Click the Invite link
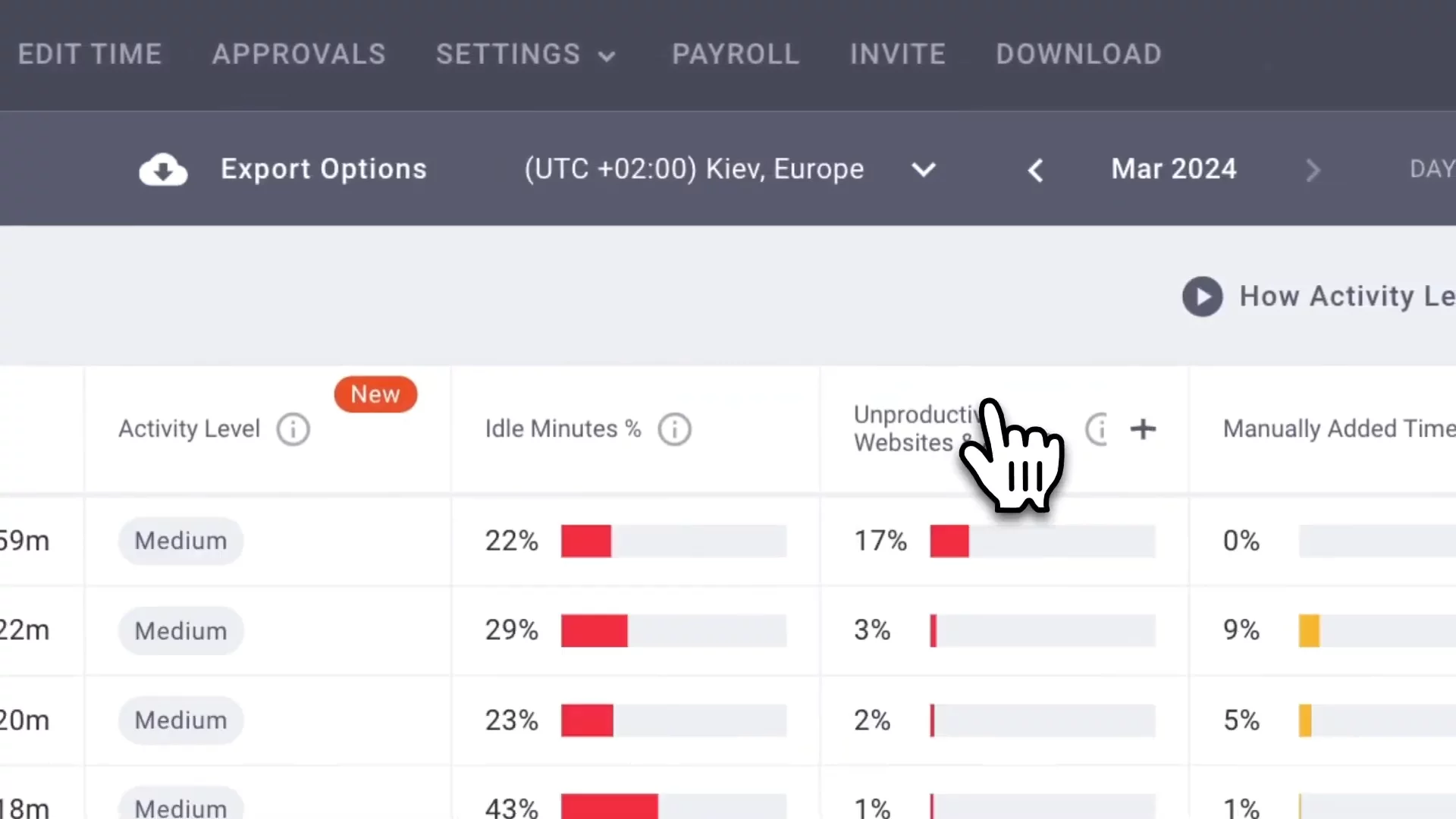This screenshot has height=819, width=1456. click(897, 55)
